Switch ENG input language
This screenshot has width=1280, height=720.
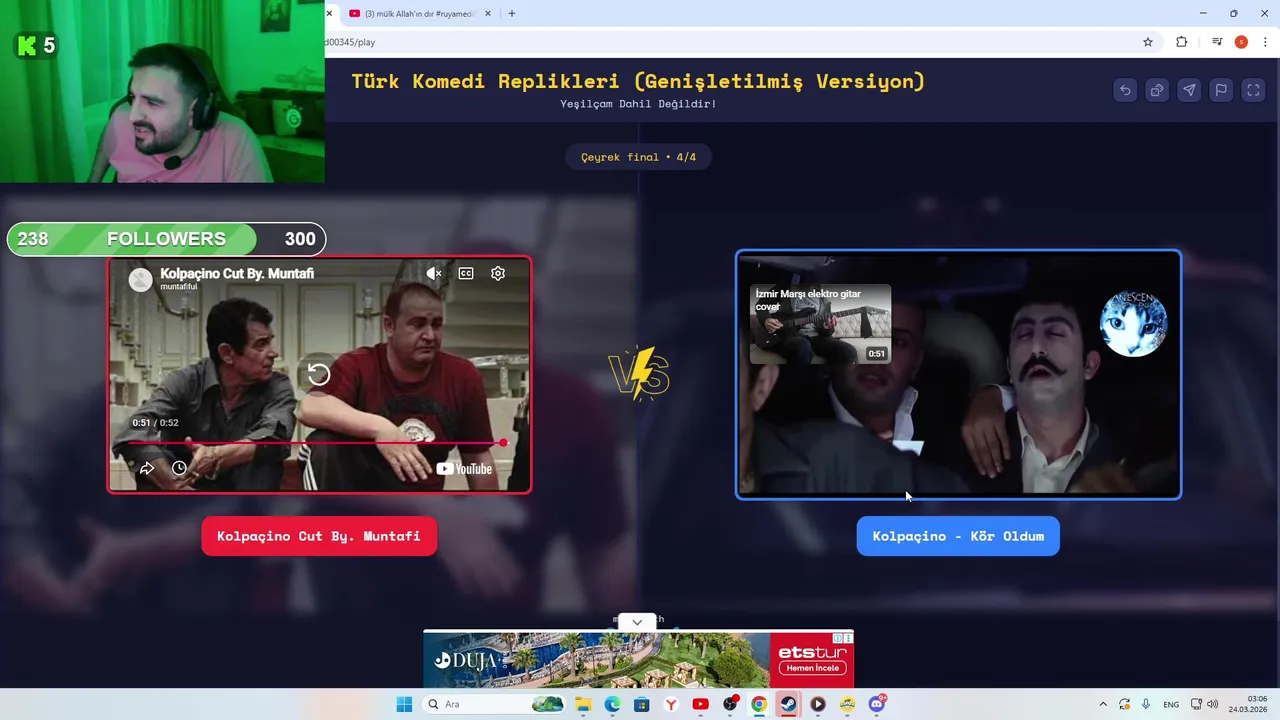point(1170,704)
